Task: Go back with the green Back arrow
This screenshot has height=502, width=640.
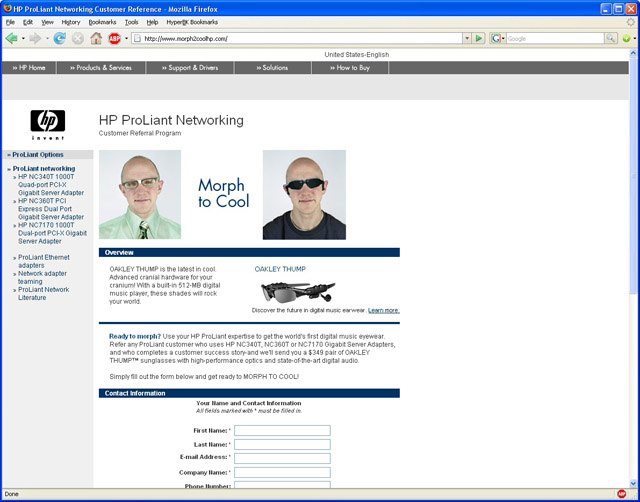Action: [11, 38]
